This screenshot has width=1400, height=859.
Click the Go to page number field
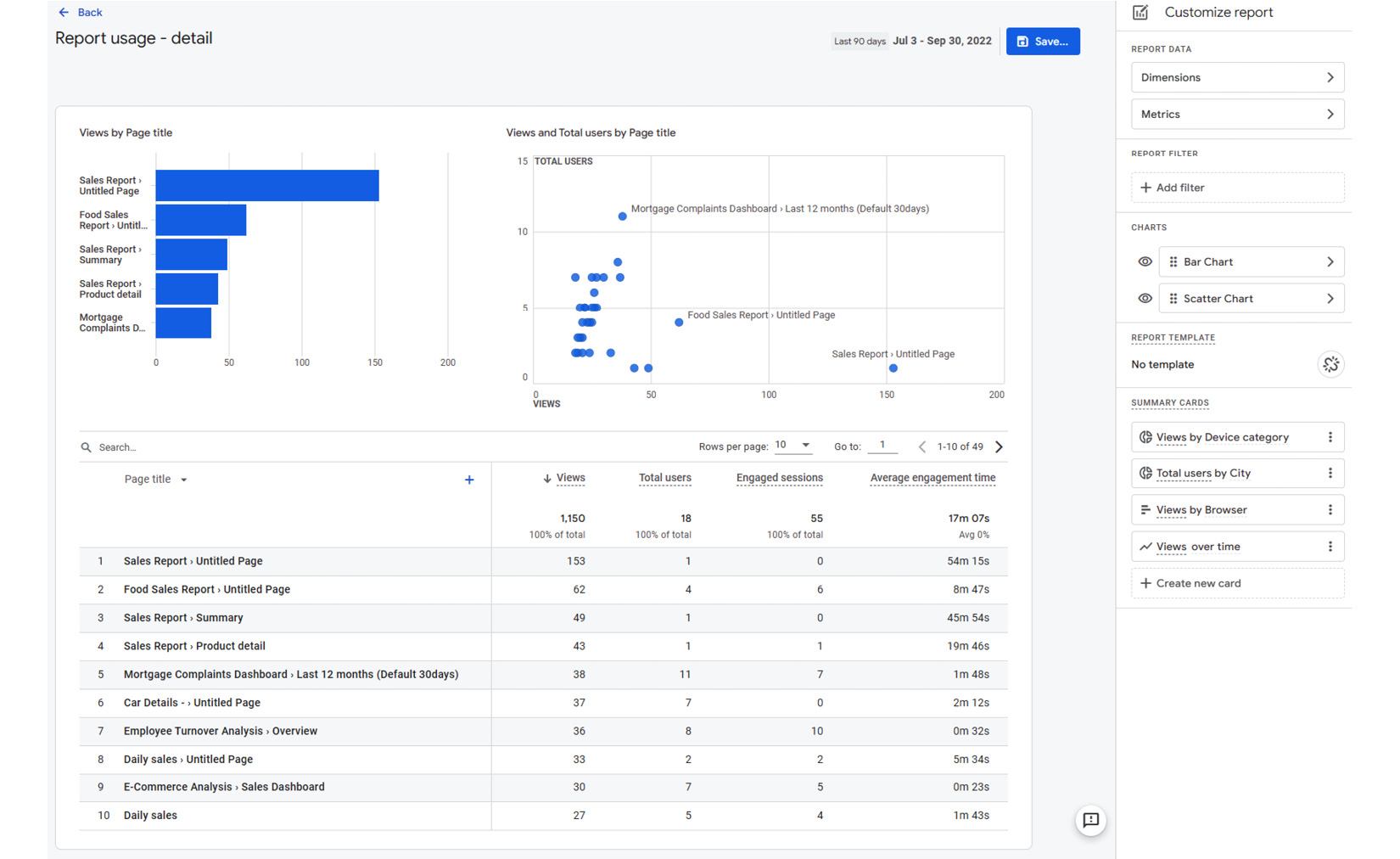(882, 446)
